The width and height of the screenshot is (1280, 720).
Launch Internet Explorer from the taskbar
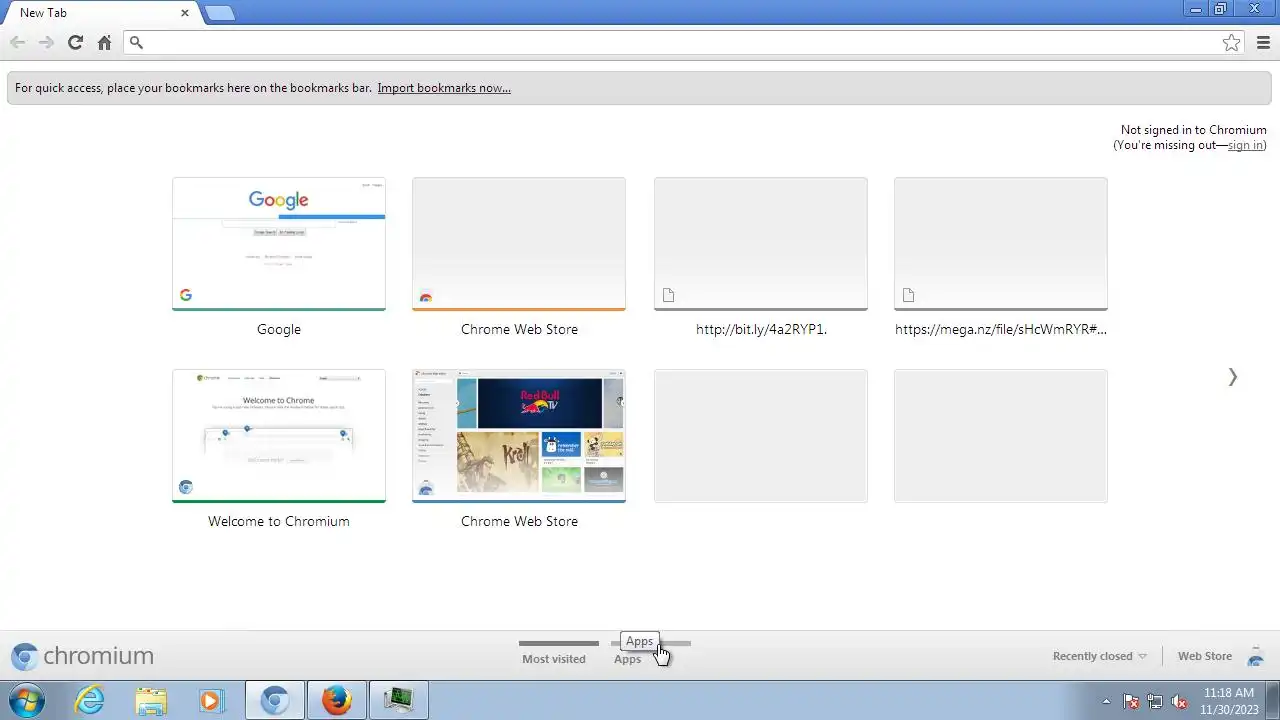[x=90, y=700]
